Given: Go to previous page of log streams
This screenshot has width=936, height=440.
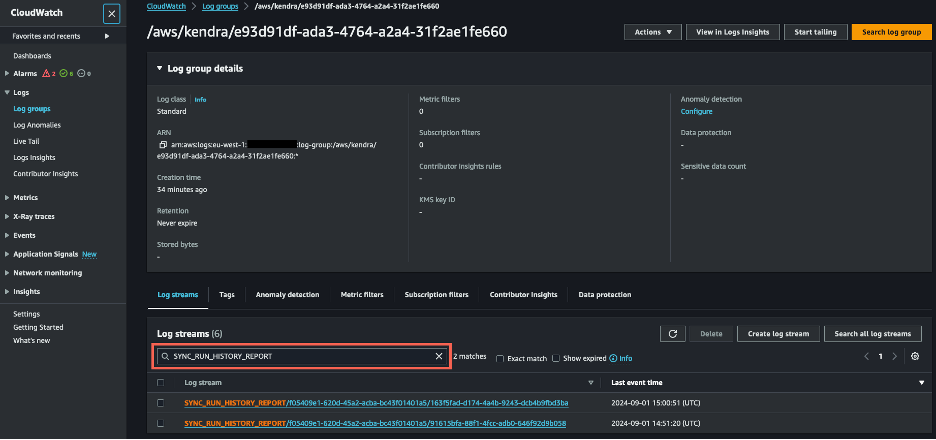Looking at the screenshot, I should pyautogui.click(x=867, y=356).
